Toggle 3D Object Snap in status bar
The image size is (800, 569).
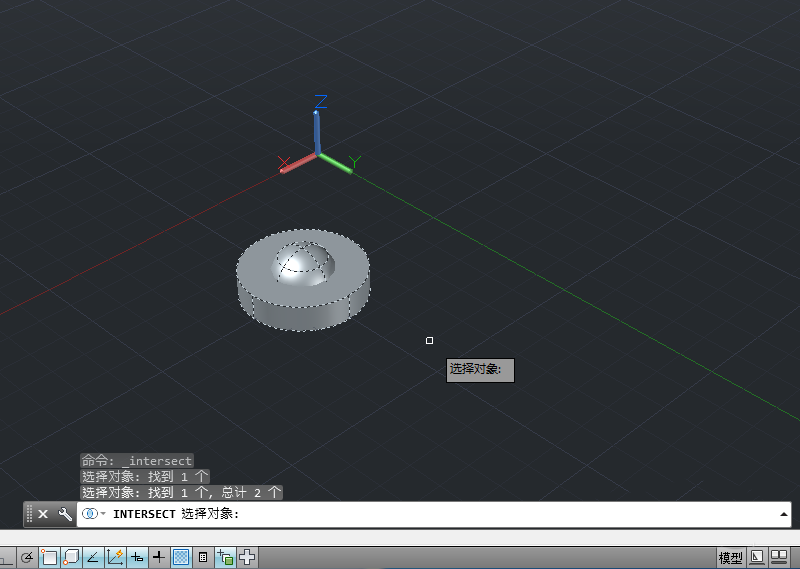71,557
